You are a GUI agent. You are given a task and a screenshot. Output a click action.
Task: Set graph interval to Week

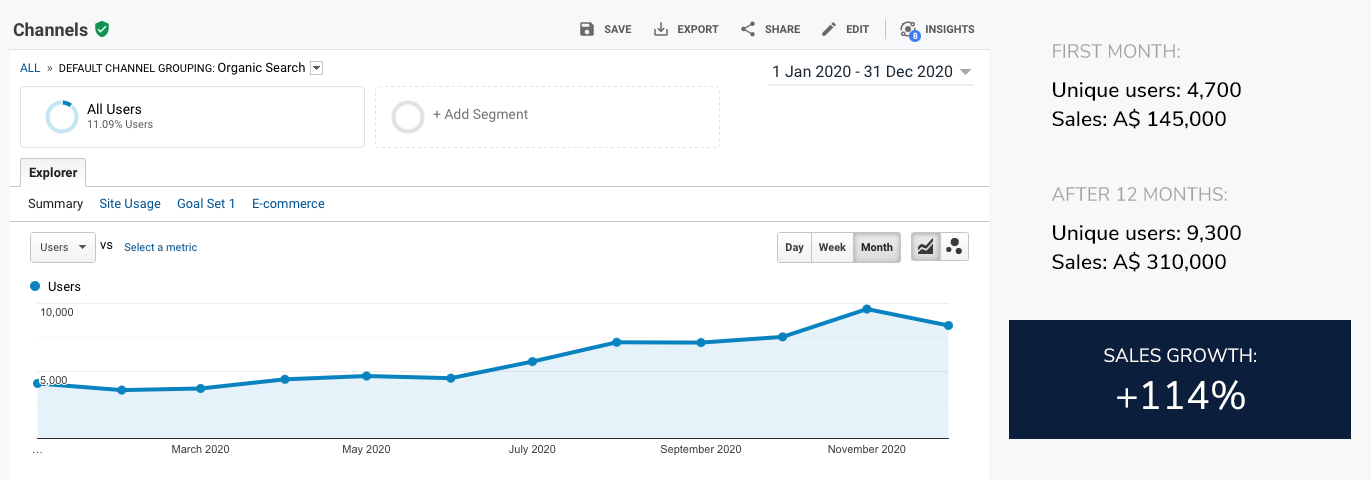(x=832, y=247)
